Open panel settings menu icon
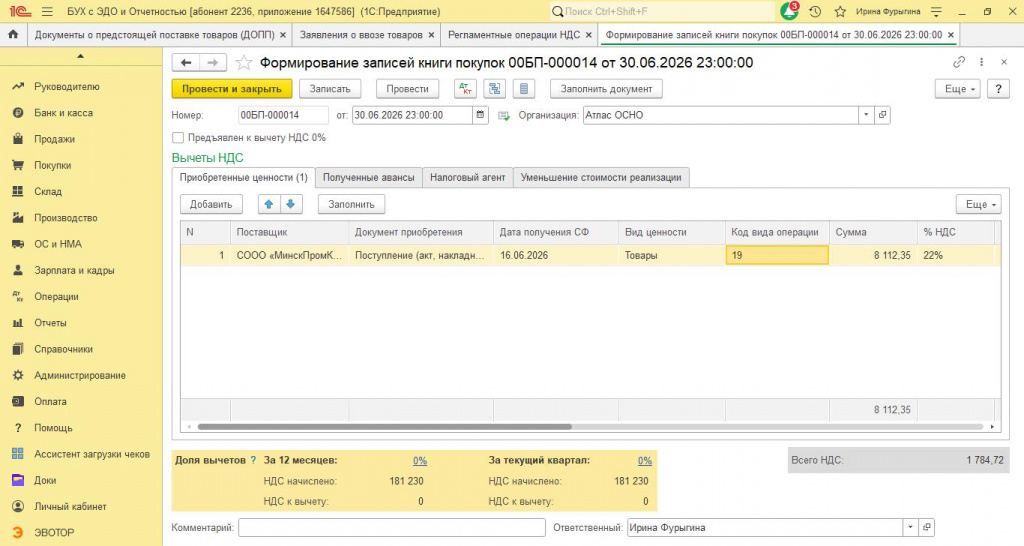 [936, 12]
